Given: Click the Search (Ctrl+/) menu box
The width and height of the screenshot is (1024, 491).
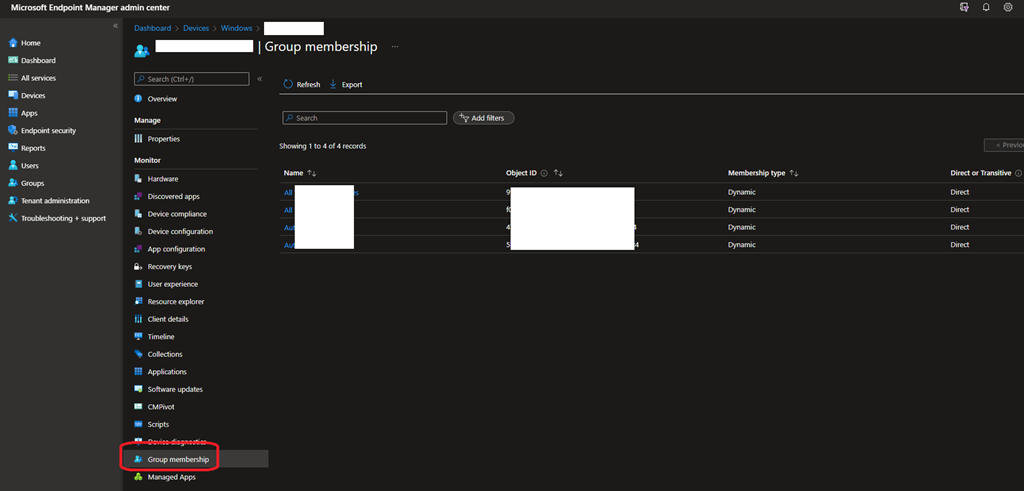Looking at the screenshot, I should (192, 78).
